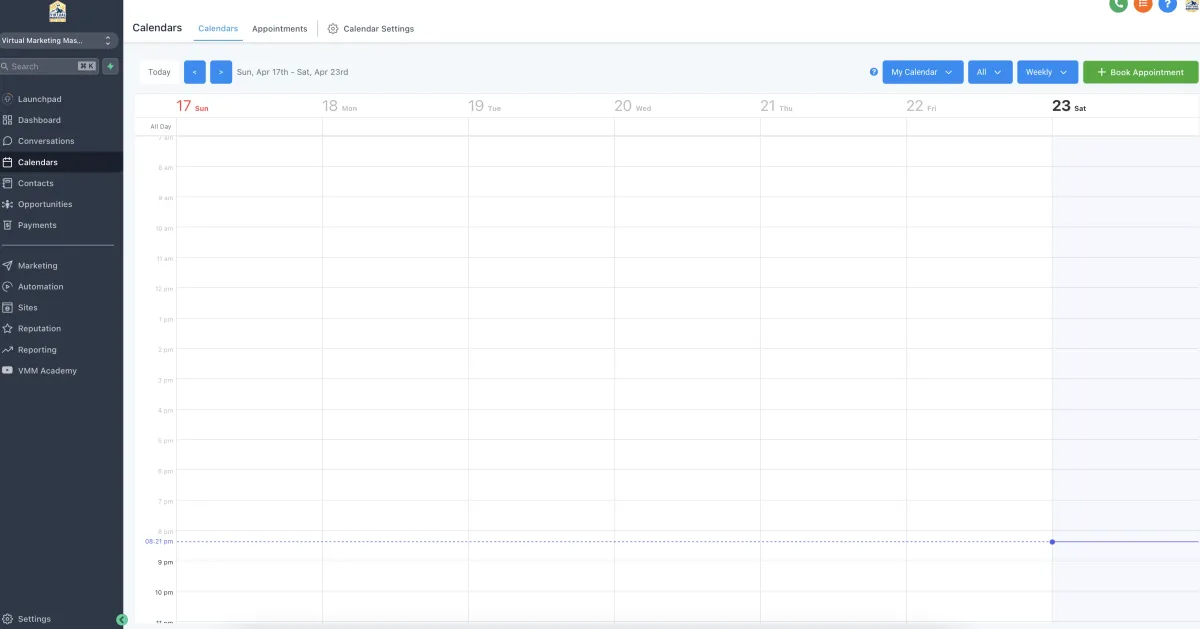Go to previous week arrow button
Viewport: 1200px width, 629px height.
[195, 72]
